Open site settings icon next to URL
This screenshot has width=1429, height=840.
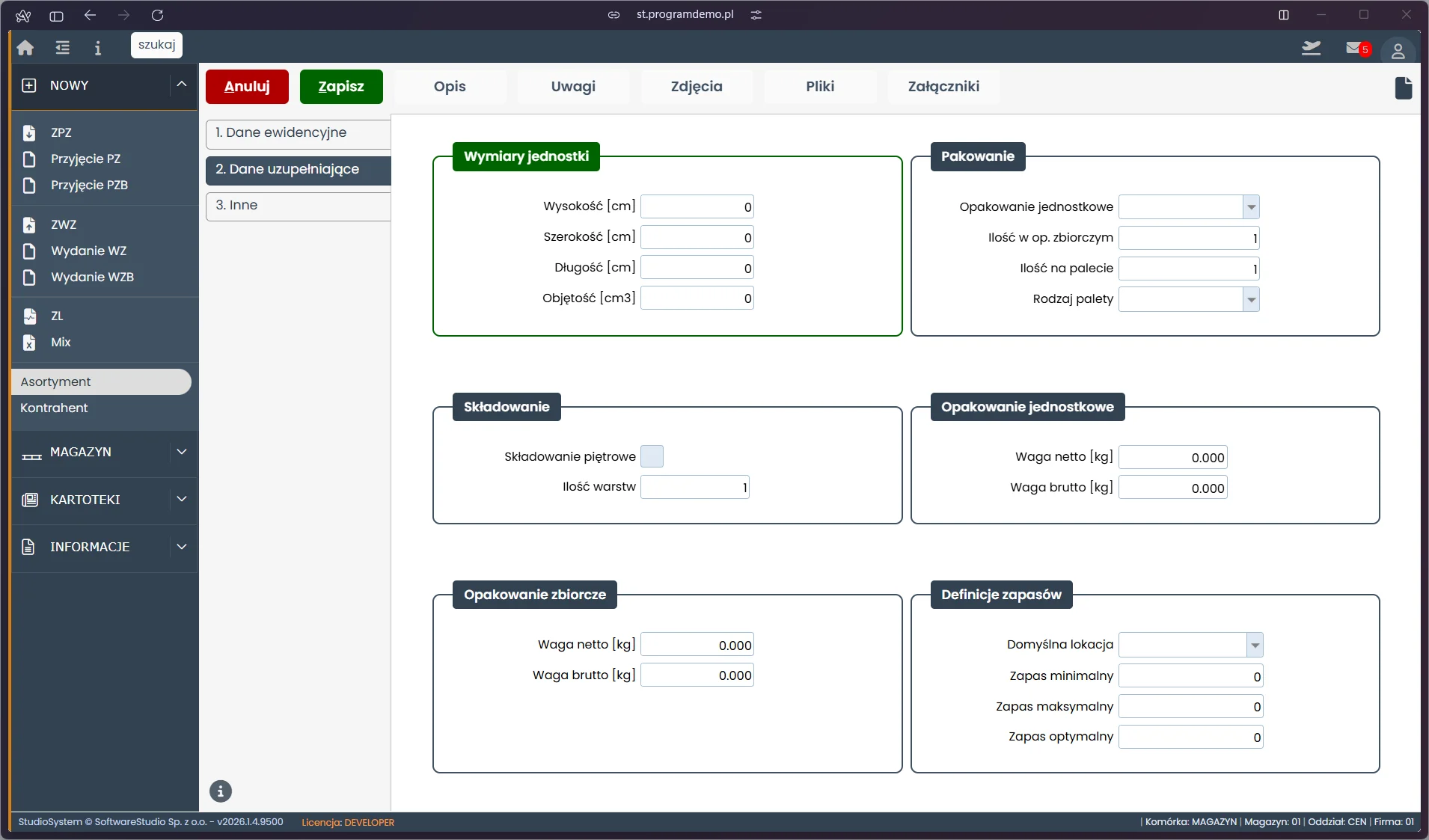coord(756,15)
